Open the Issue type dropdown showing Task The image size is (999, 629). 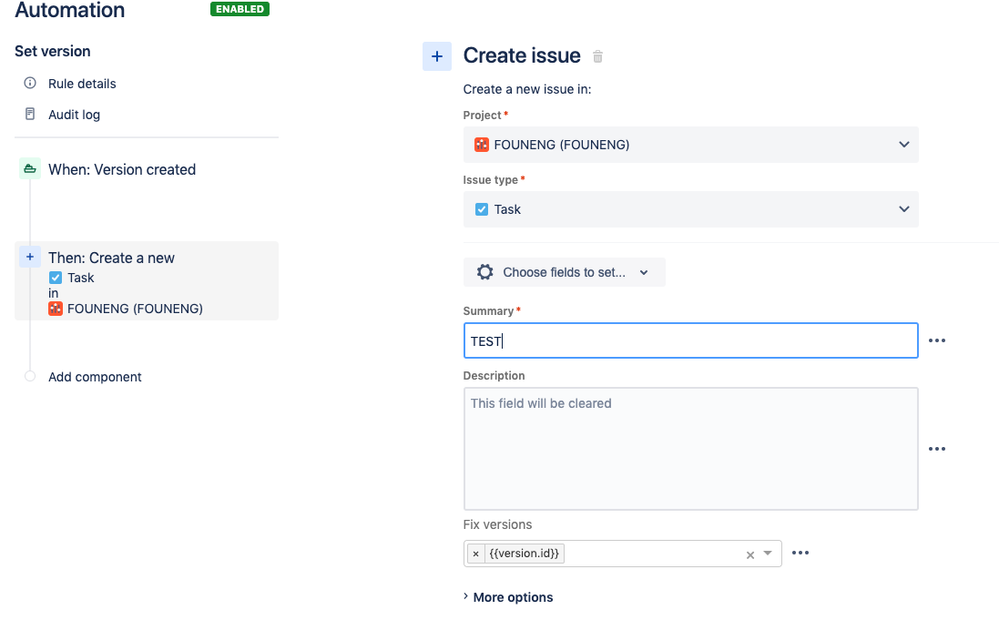click(690, 210)
